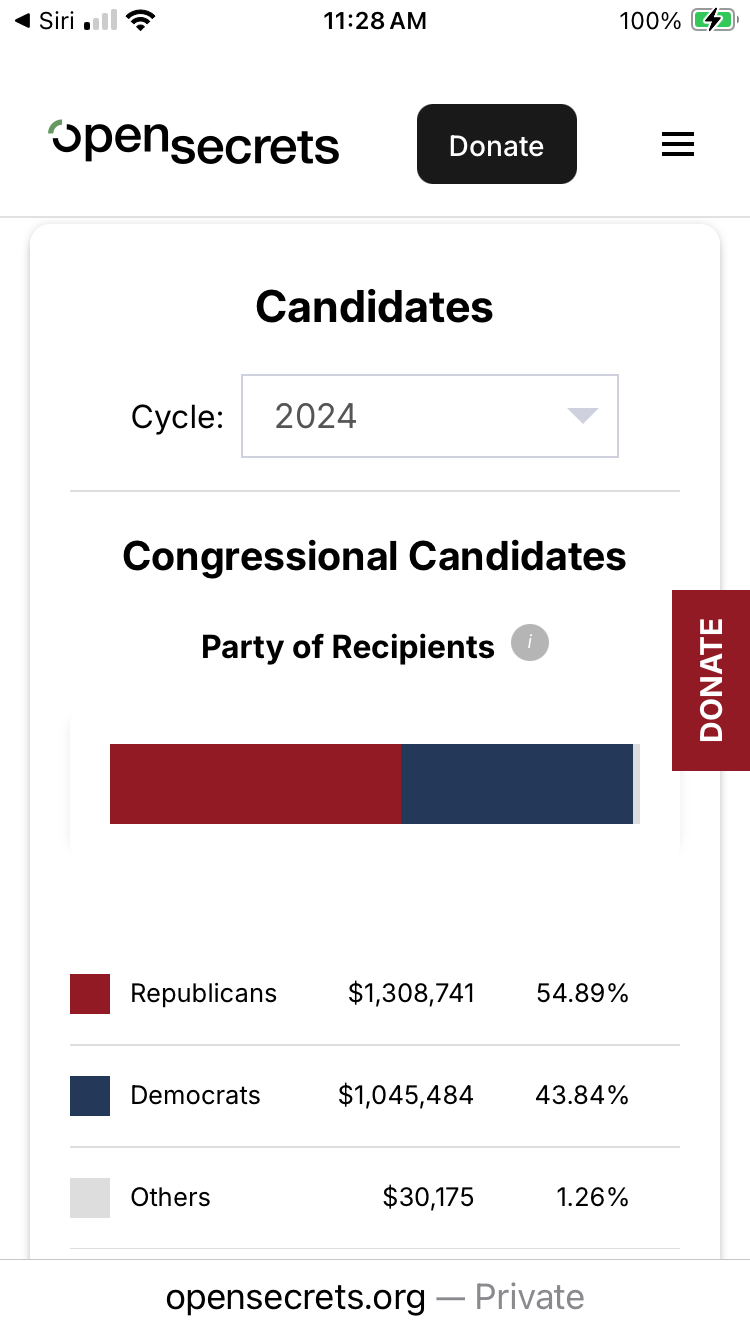This screenshot has width=750, height=1334.
Task: Select the Others row label
Action: pyautogui.click(x=171, y=1198)
